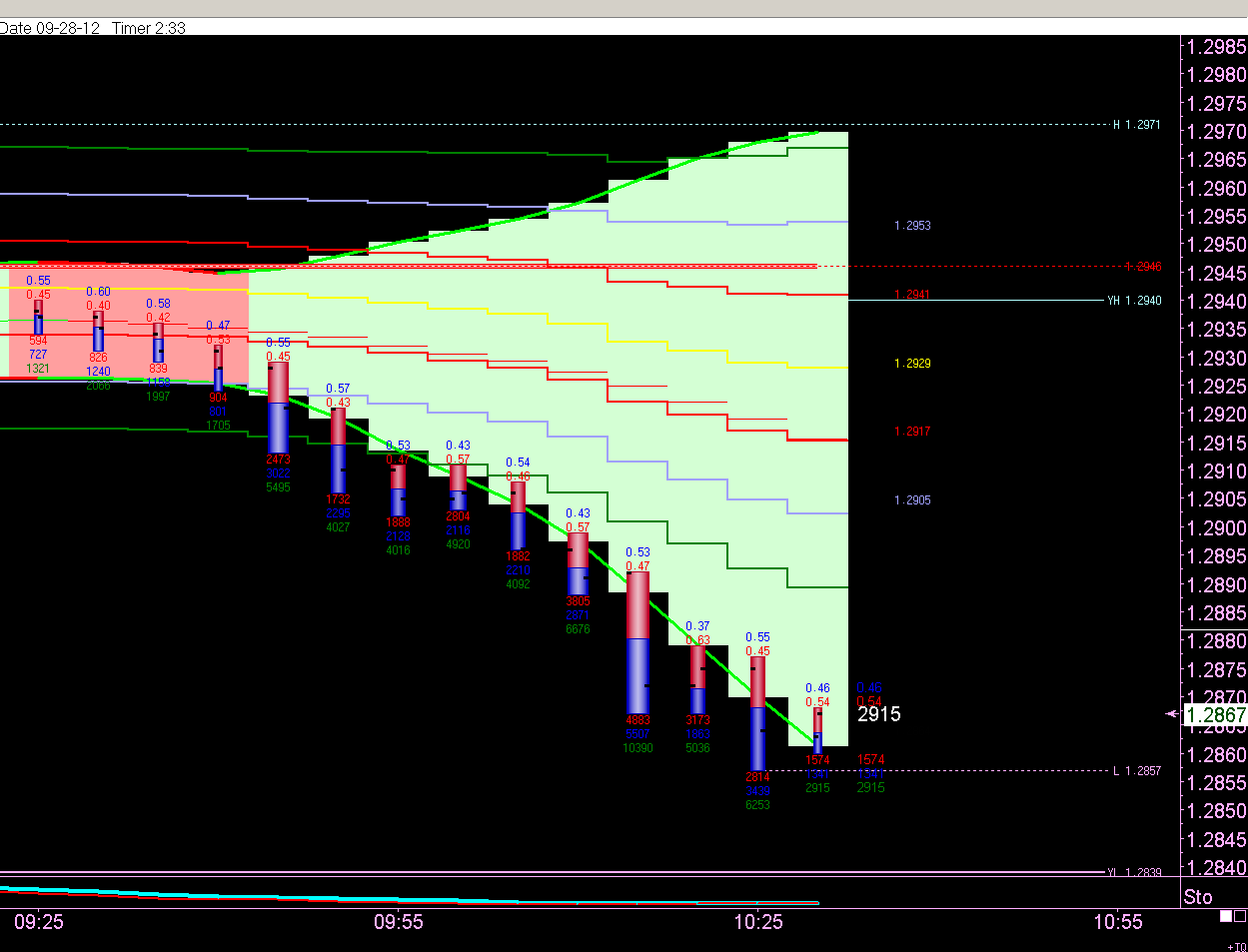Click the green total volume 1321
This screenshot has width=1248, height=952.
tap(38, 369)
